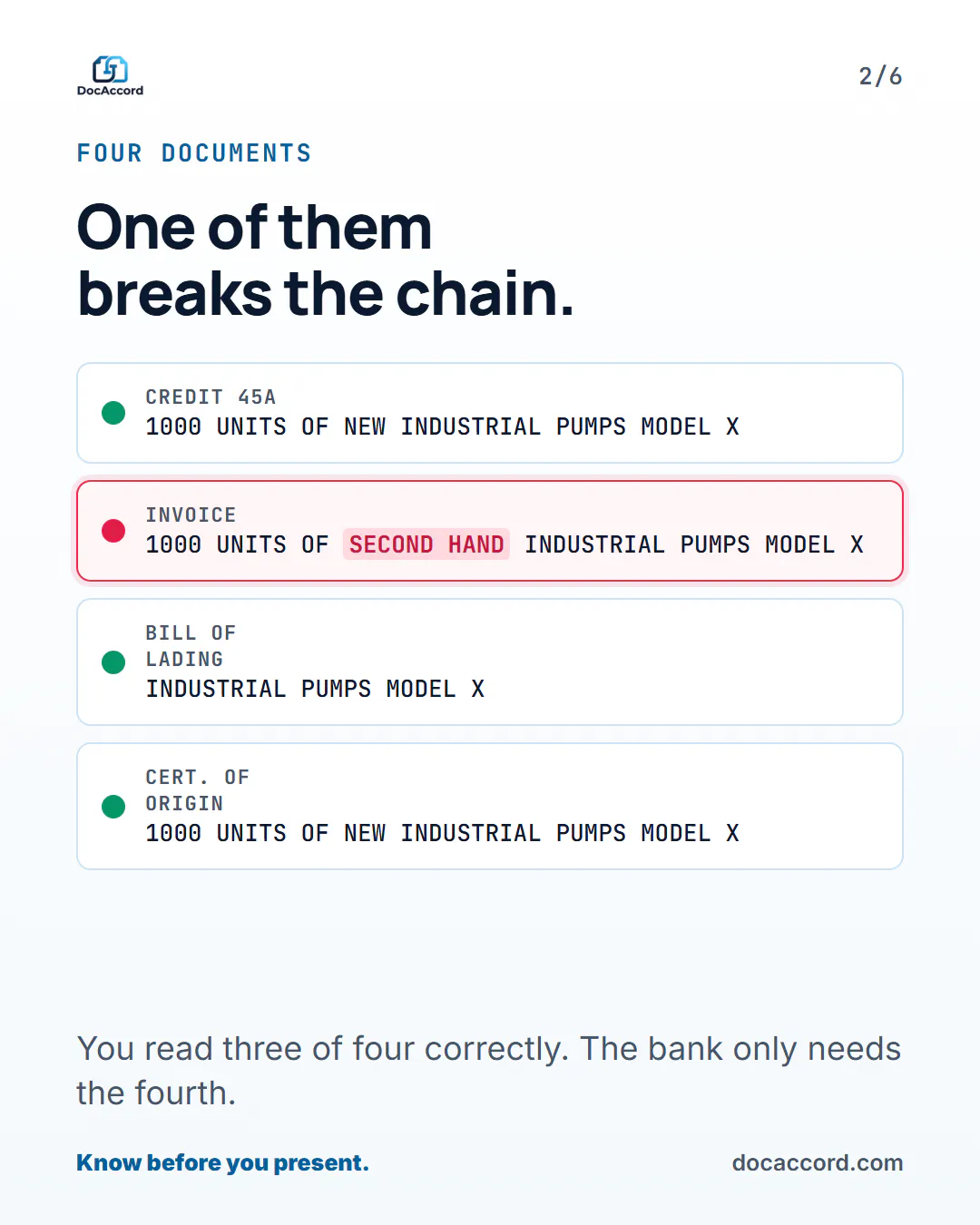
Task: Click the 2/6 page indicator
Action: (880, 76)
